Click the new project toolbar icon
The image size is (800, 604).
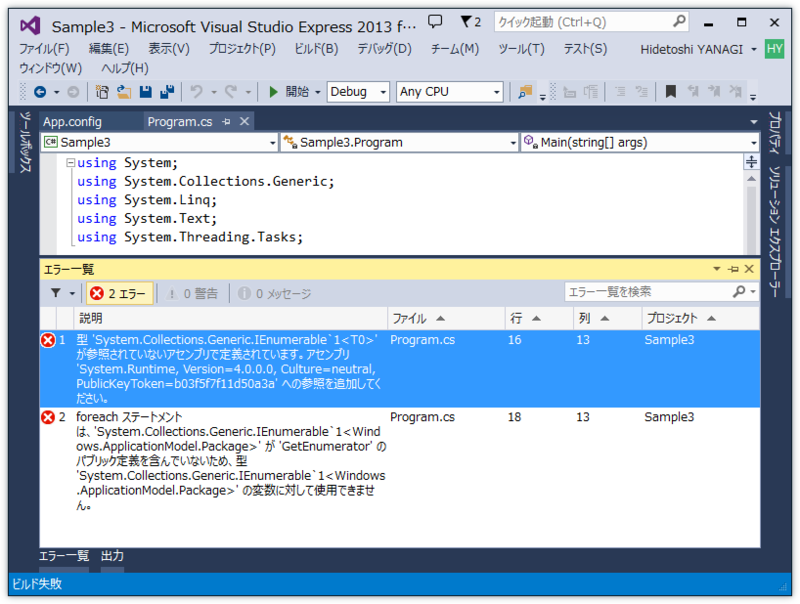pyautogui.click(x=102, y=92)
